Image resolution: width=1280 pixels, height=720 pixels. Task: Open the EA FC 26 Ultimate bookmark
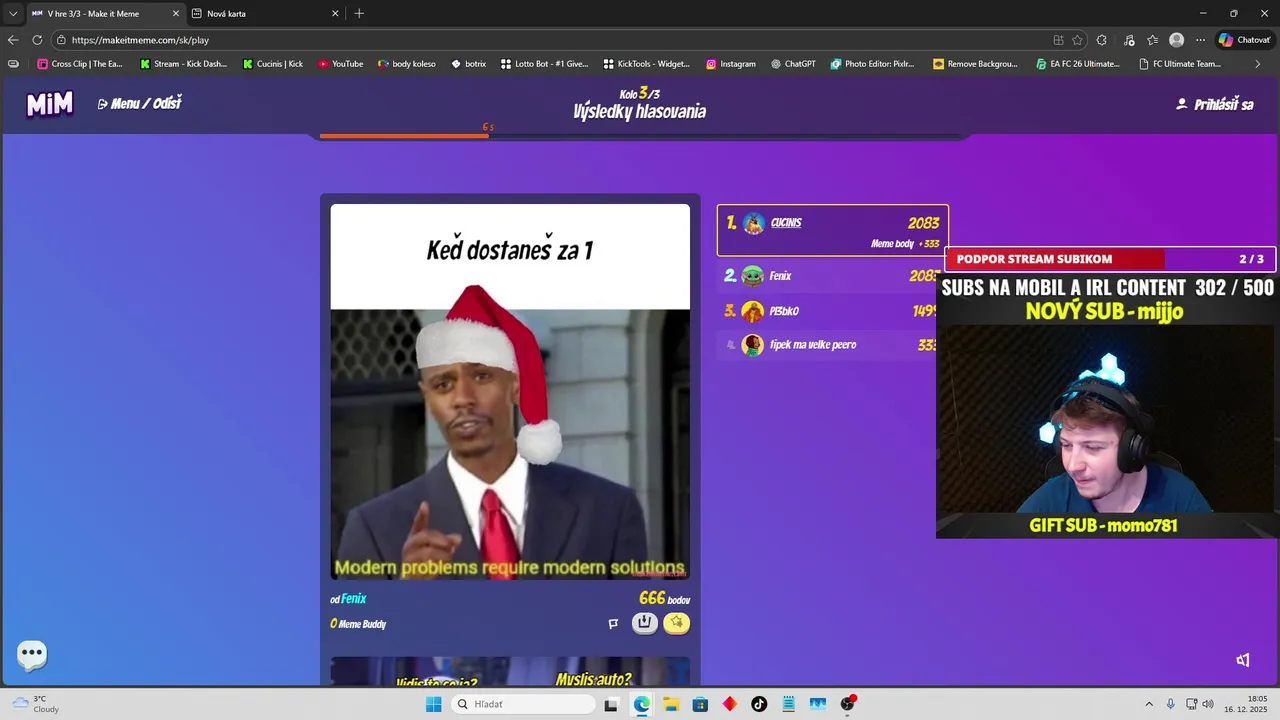click(x=1079, y=64)
